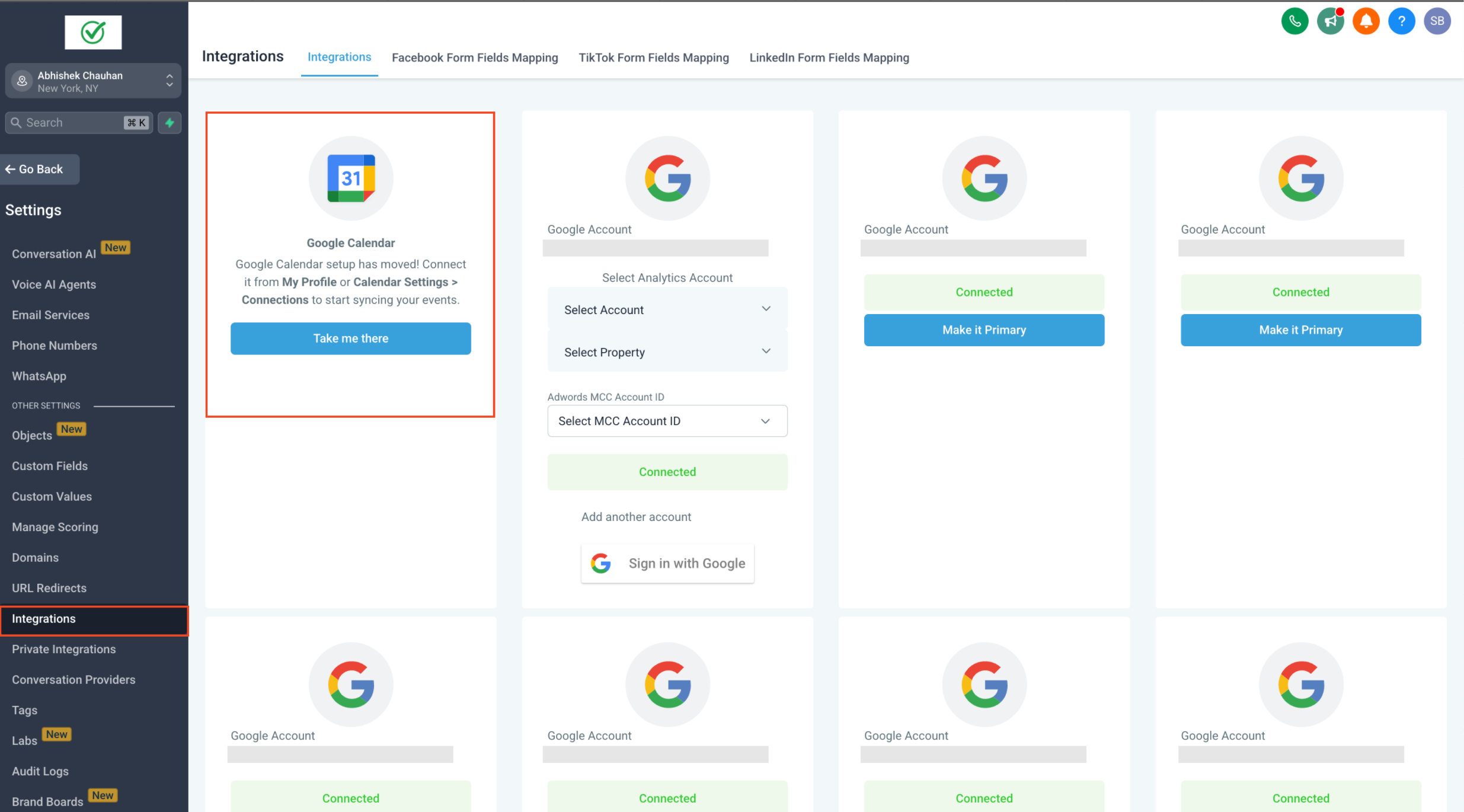Click the green phone dialer icon
The image size is (1464, 812).
(1294, 21)
